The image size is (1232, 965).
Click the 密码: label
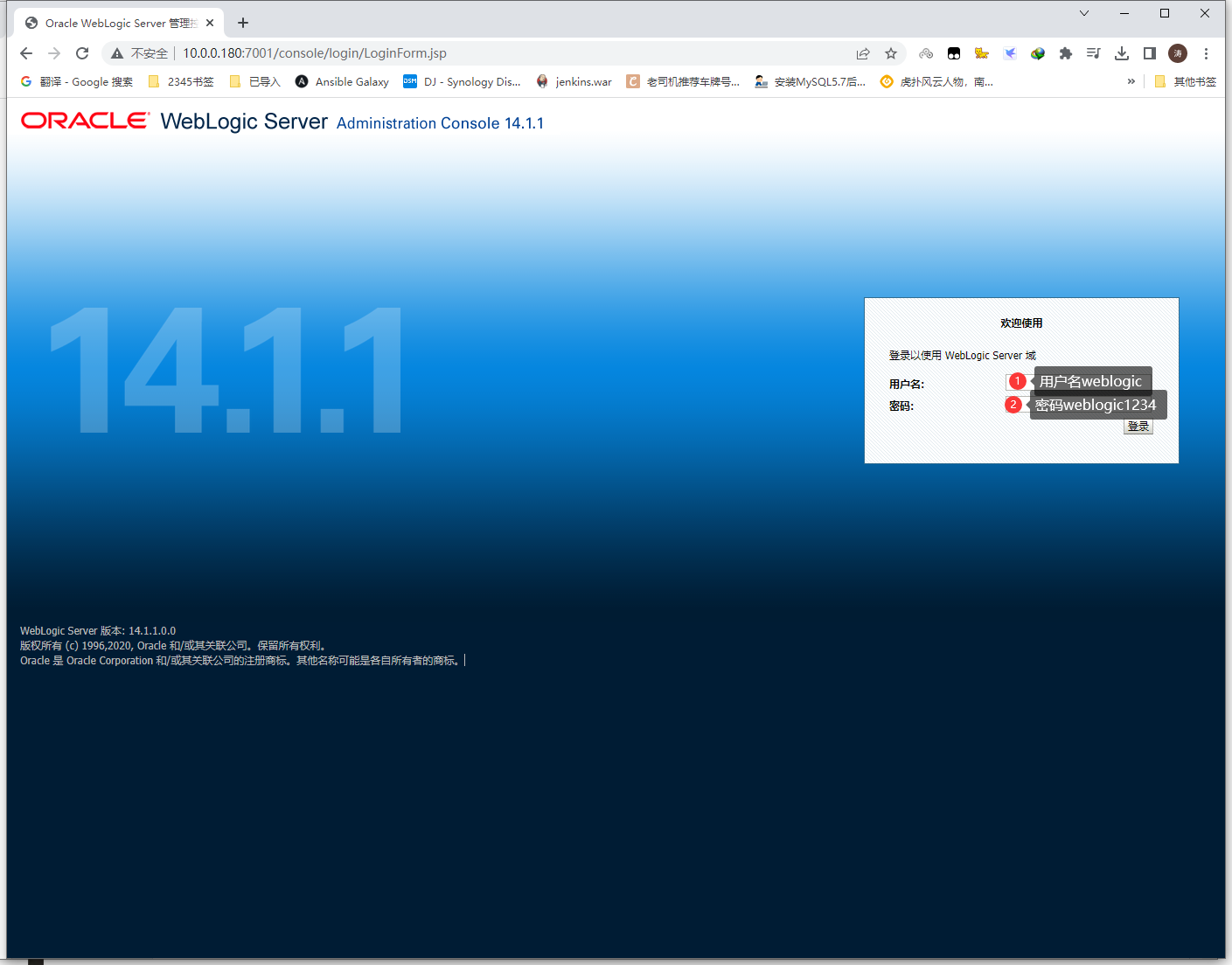pyautogui.click(x=901, y=406)
